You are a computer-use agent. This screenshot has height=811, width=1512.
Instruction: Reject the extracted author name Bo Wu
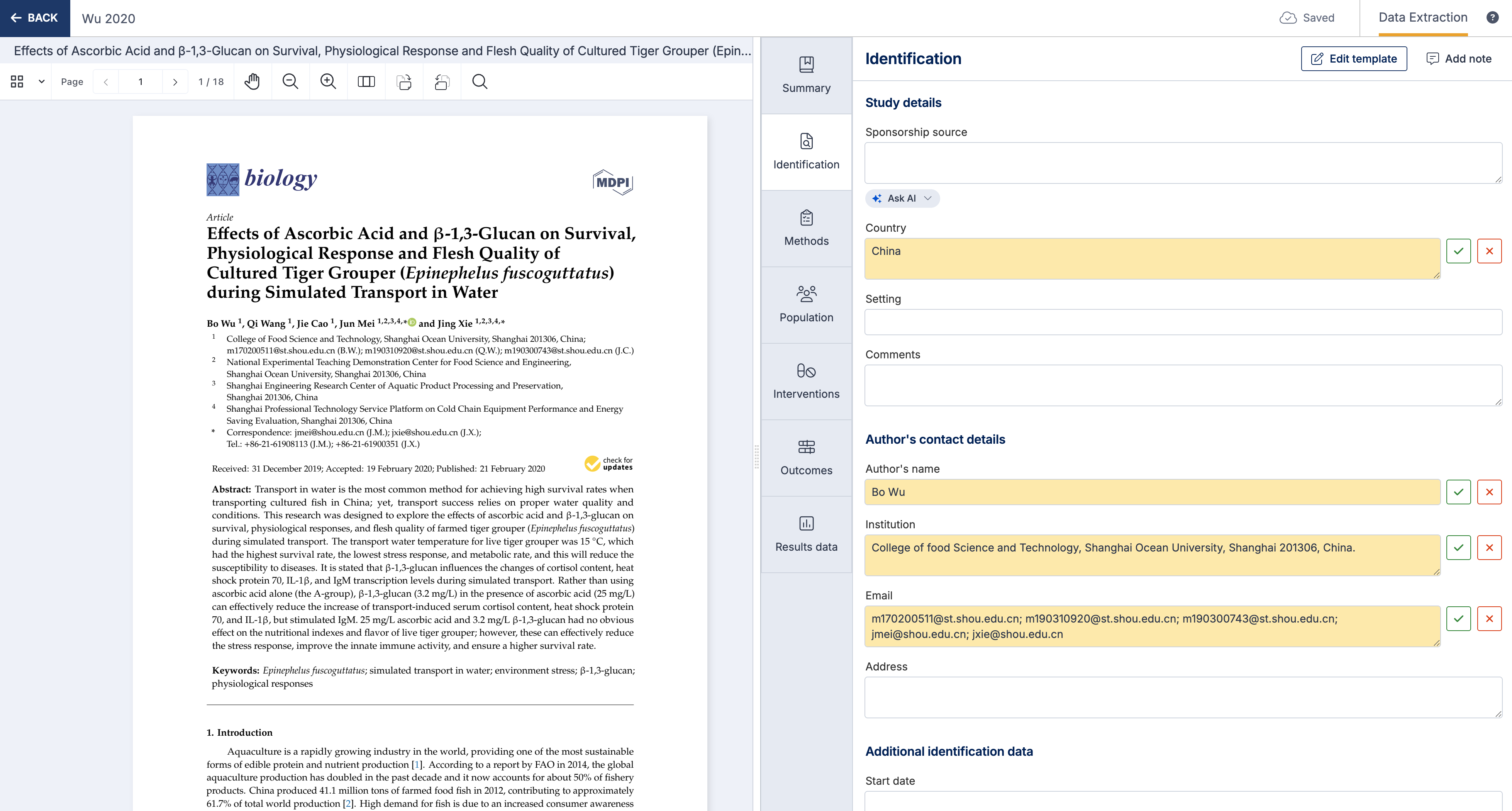1490,492
